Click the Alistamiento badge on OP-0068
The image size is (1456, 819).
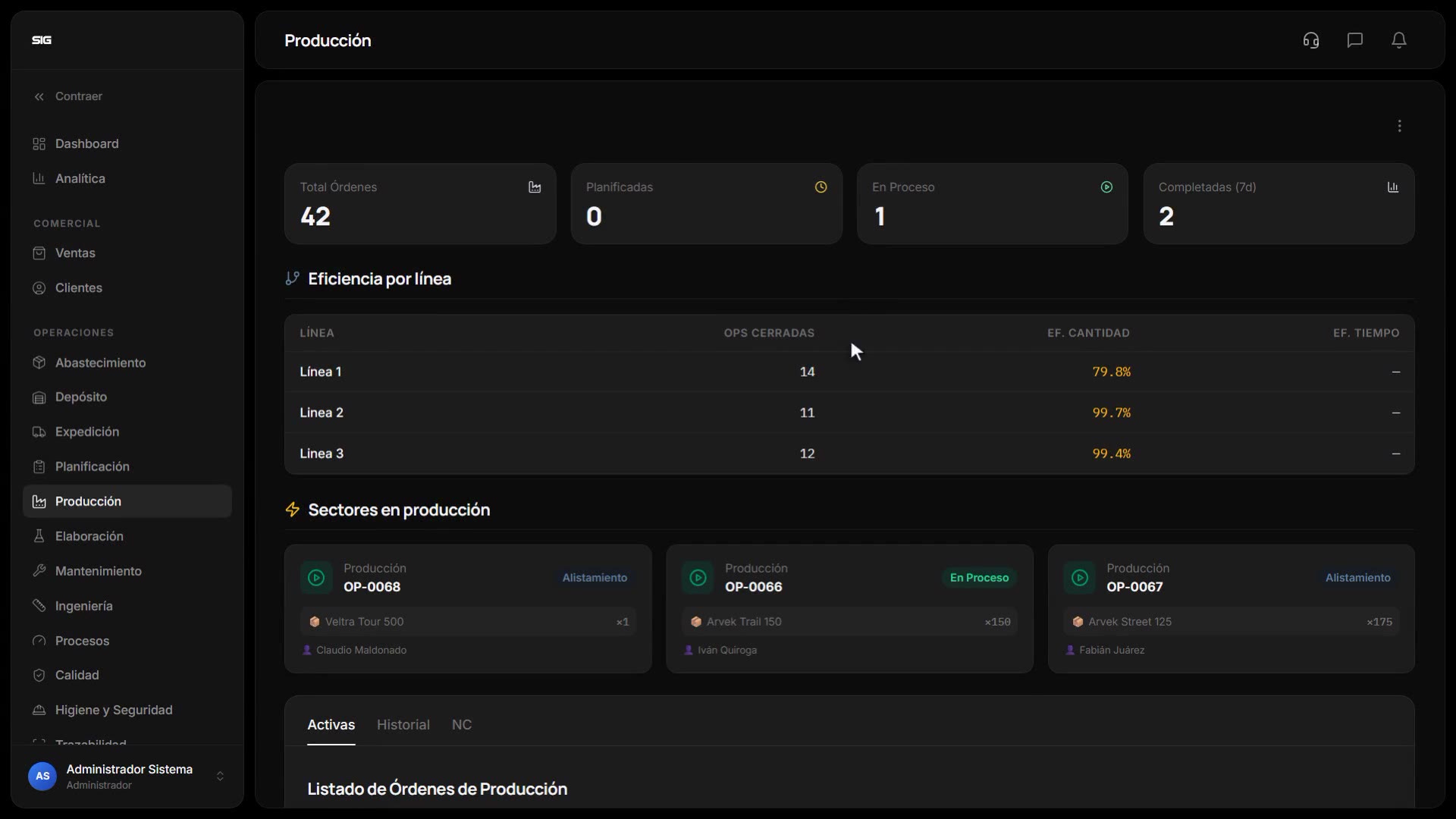tap(595, 578)
